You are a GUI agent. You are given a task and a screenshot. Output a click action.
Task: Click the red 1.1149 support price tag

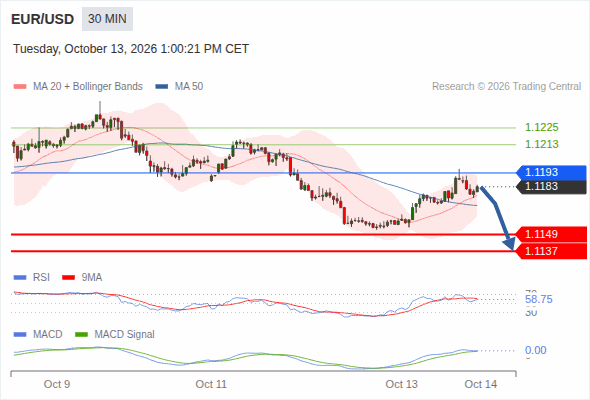coord(551,234)
